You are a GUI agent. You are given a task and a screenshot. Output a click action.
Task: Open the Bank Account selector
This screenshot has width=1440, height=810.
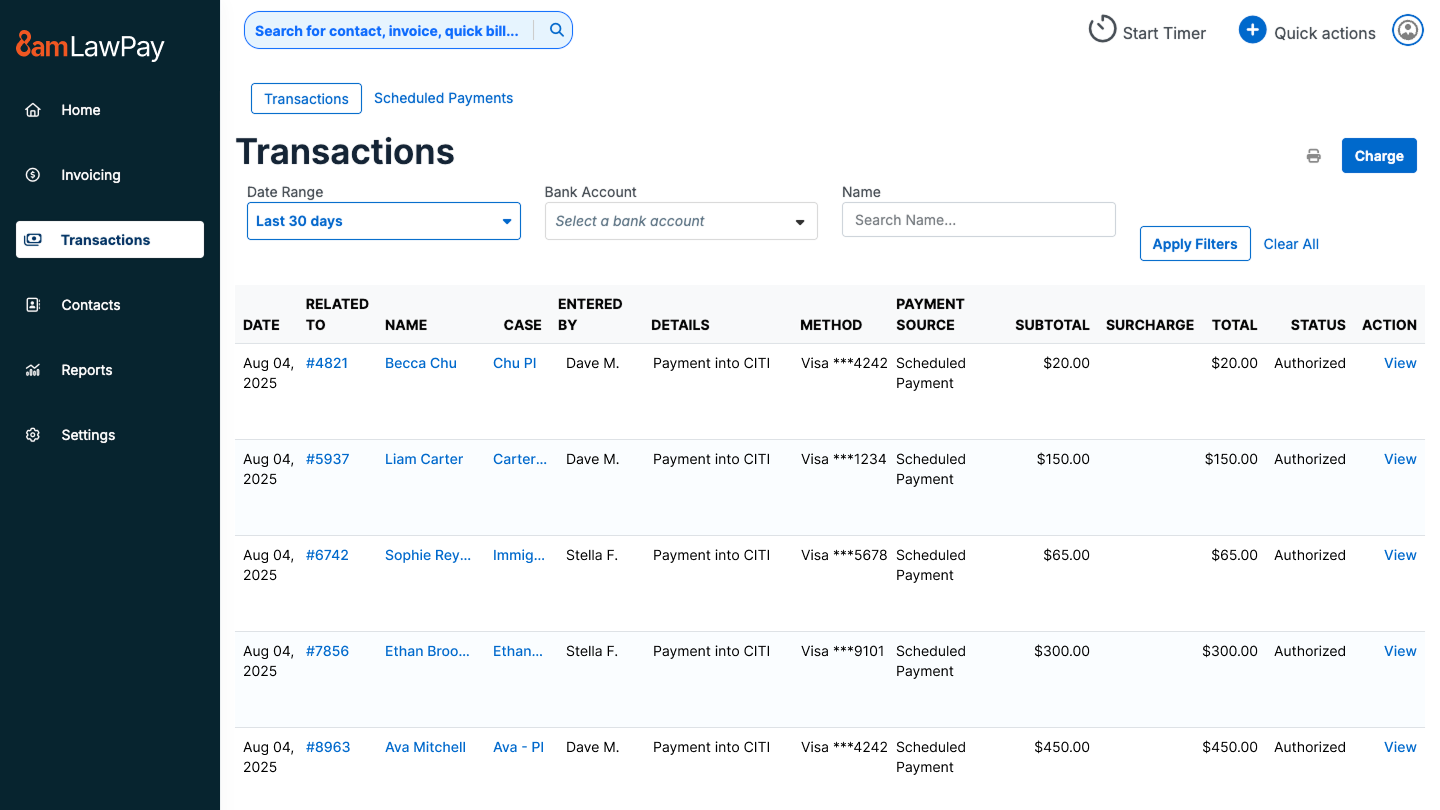(680, 221)
